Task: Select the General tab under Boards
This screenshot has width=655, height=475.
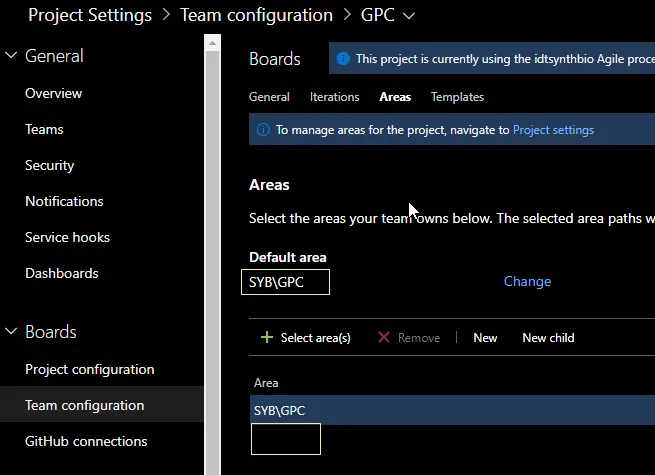Action: click(269, 97)
